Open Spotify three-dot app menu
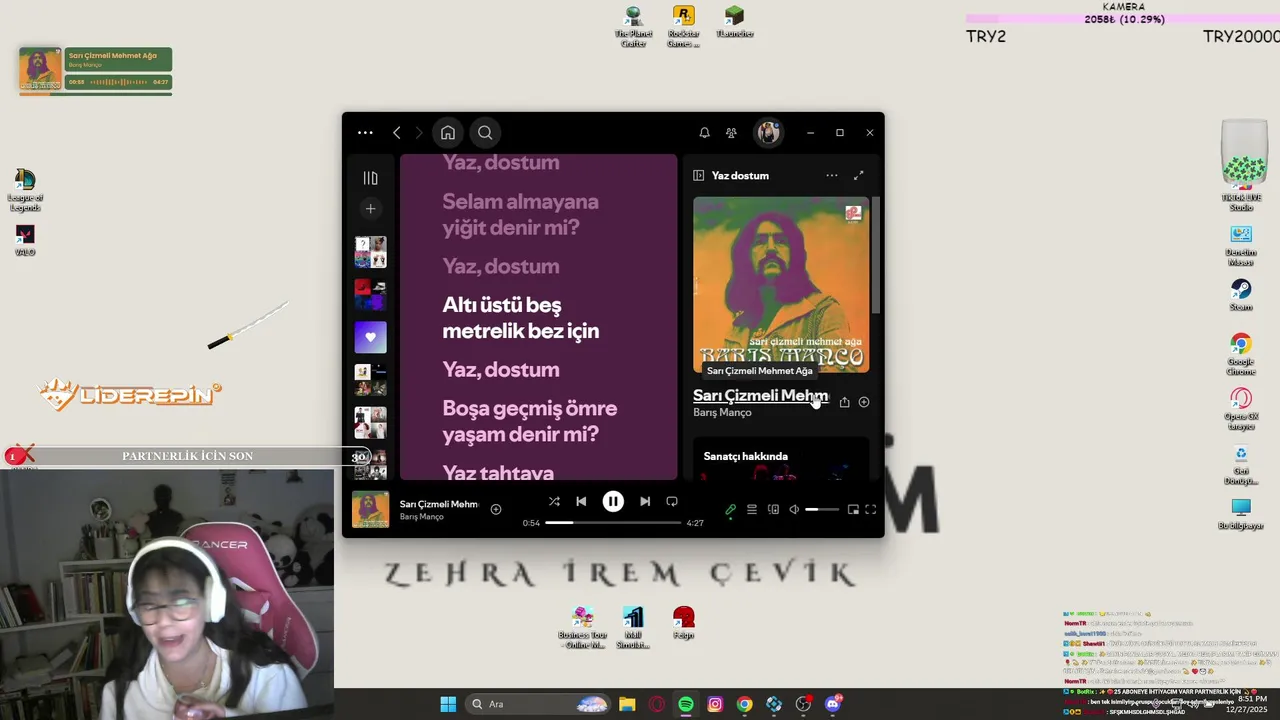 coord(365,133)
